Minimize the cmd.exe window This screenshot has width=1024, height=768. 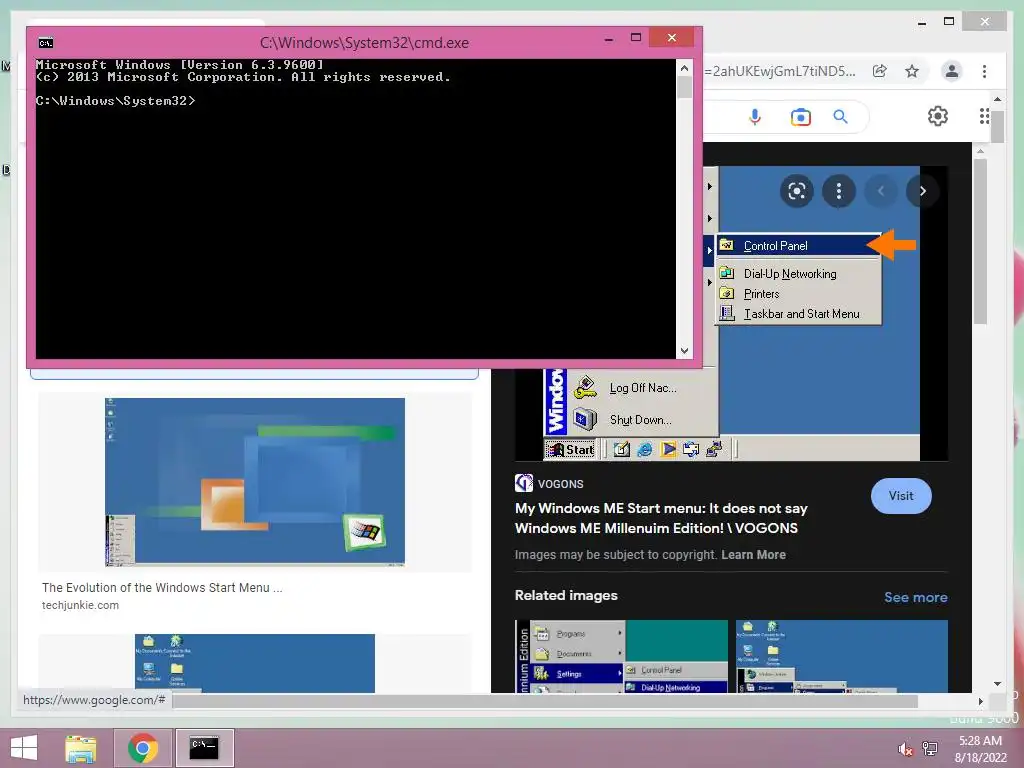point(609,39)
